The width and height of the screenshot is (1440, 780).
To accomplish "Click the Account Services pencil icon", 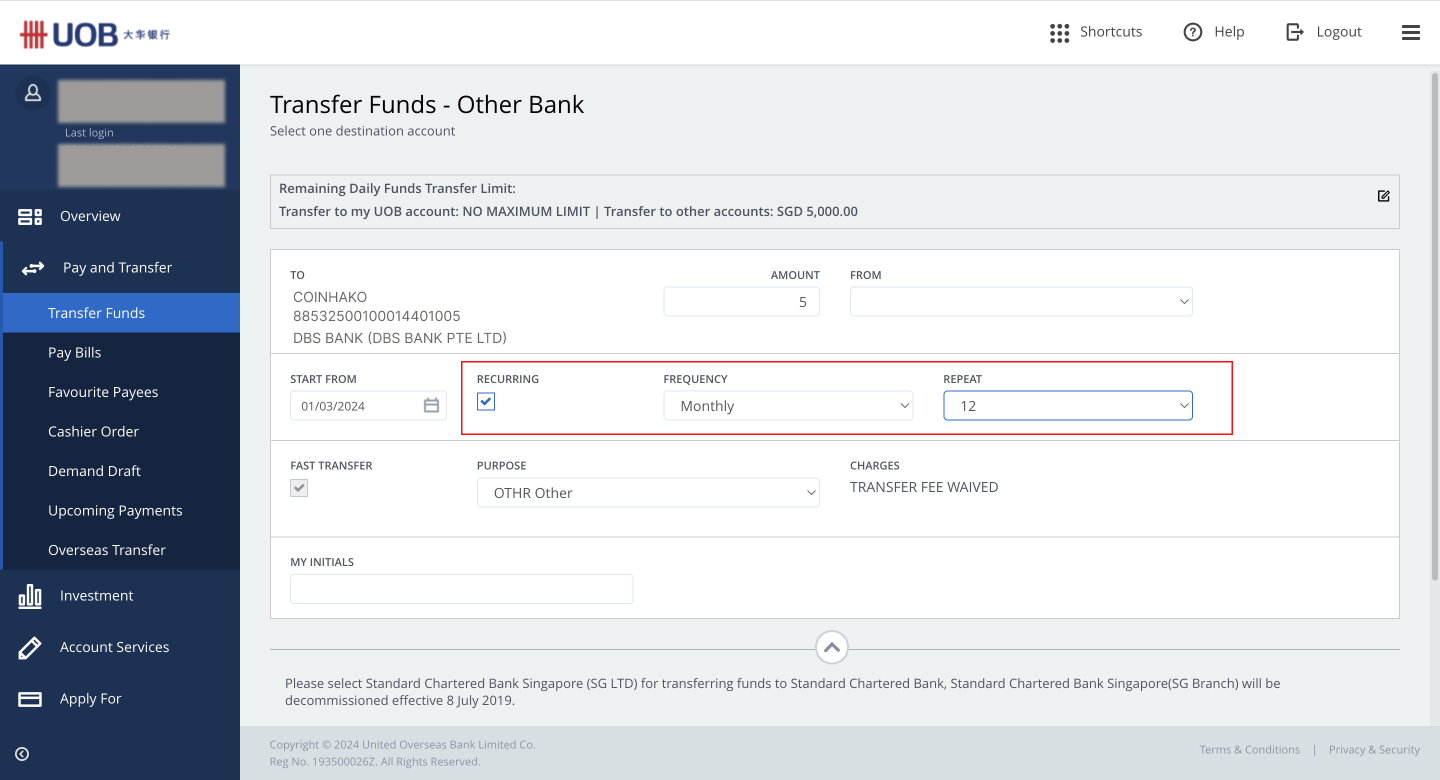I will (30, 648).
